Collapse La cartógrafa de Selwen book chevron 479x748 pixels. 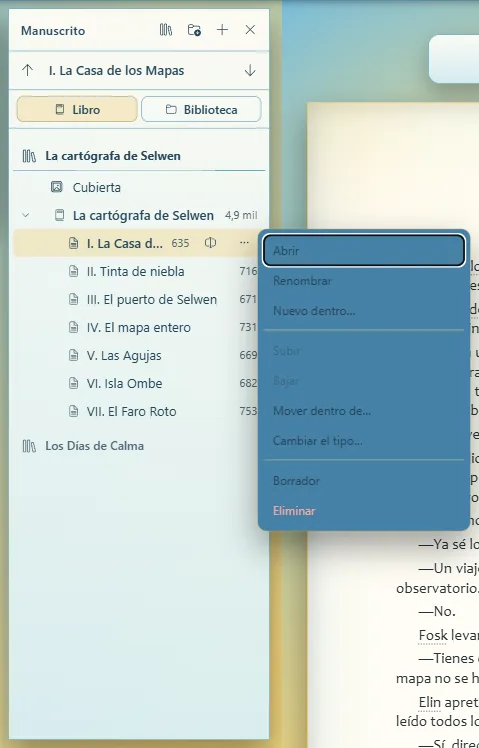click(26, 215)
